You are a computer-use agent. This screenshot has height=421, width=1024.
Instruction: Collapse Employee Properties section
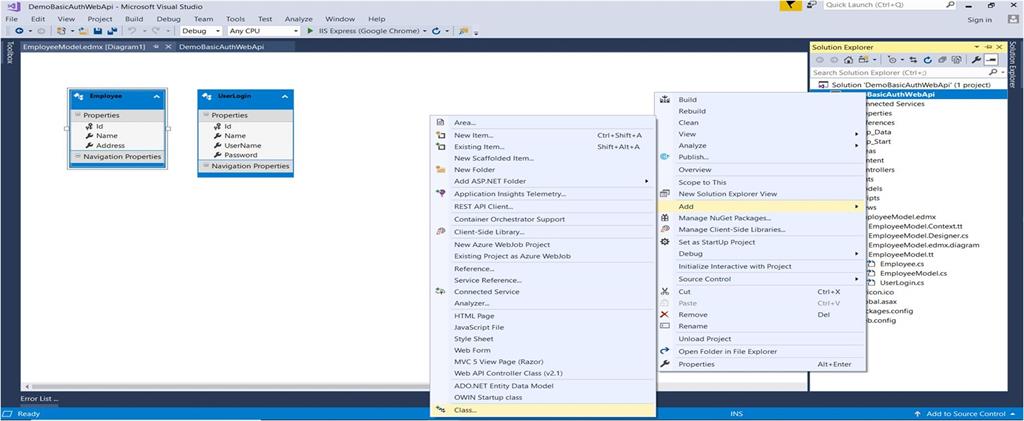[x=77, y=115]
